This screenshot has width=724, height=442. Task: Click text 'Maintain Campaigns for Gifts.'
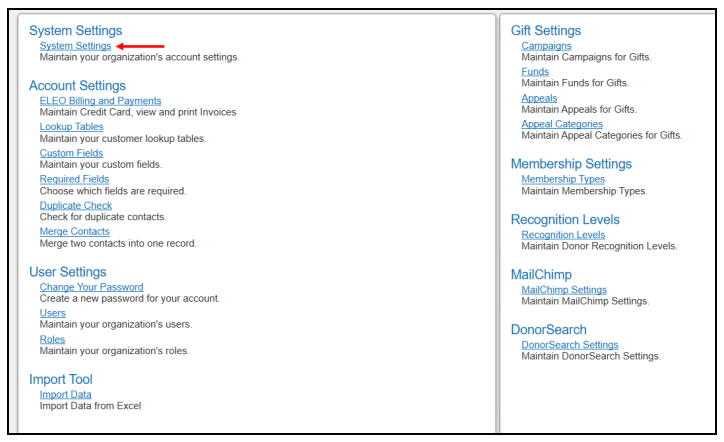[x=586, y=57]
